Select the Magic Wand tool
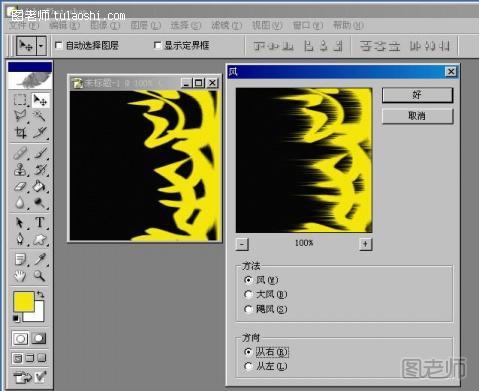The image size is (479, 391). coord(40,116)
